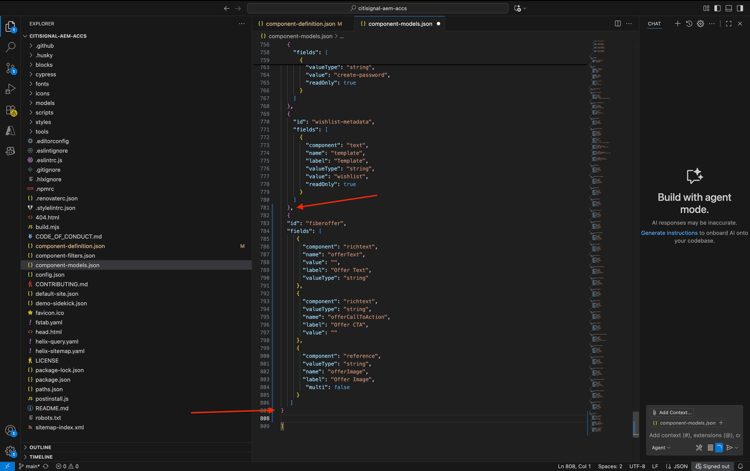
Task: Select the CHAT panel tab
Action: 654,23
